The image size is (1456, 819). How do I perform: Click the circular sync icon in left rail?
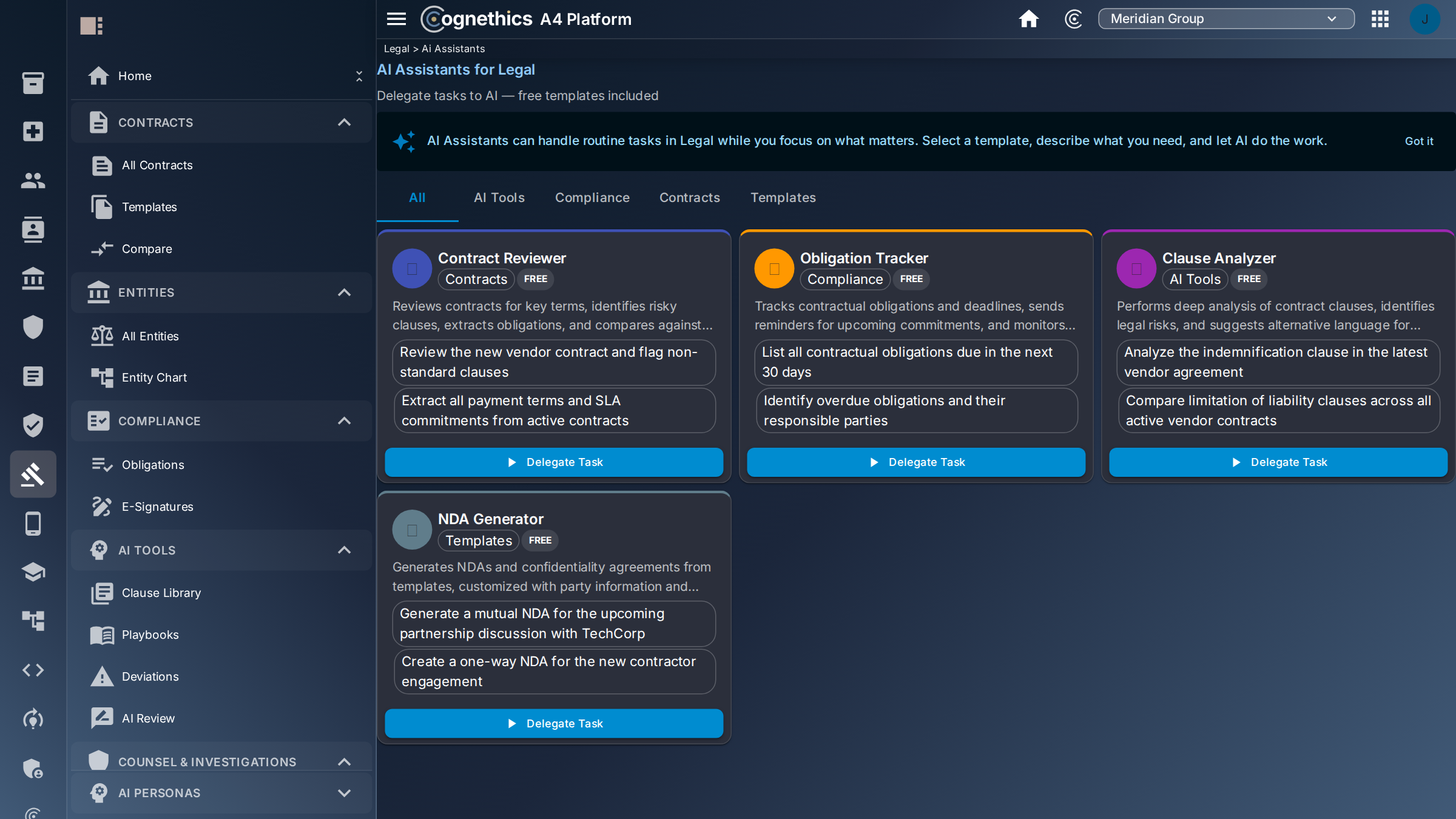click(33, 719)
